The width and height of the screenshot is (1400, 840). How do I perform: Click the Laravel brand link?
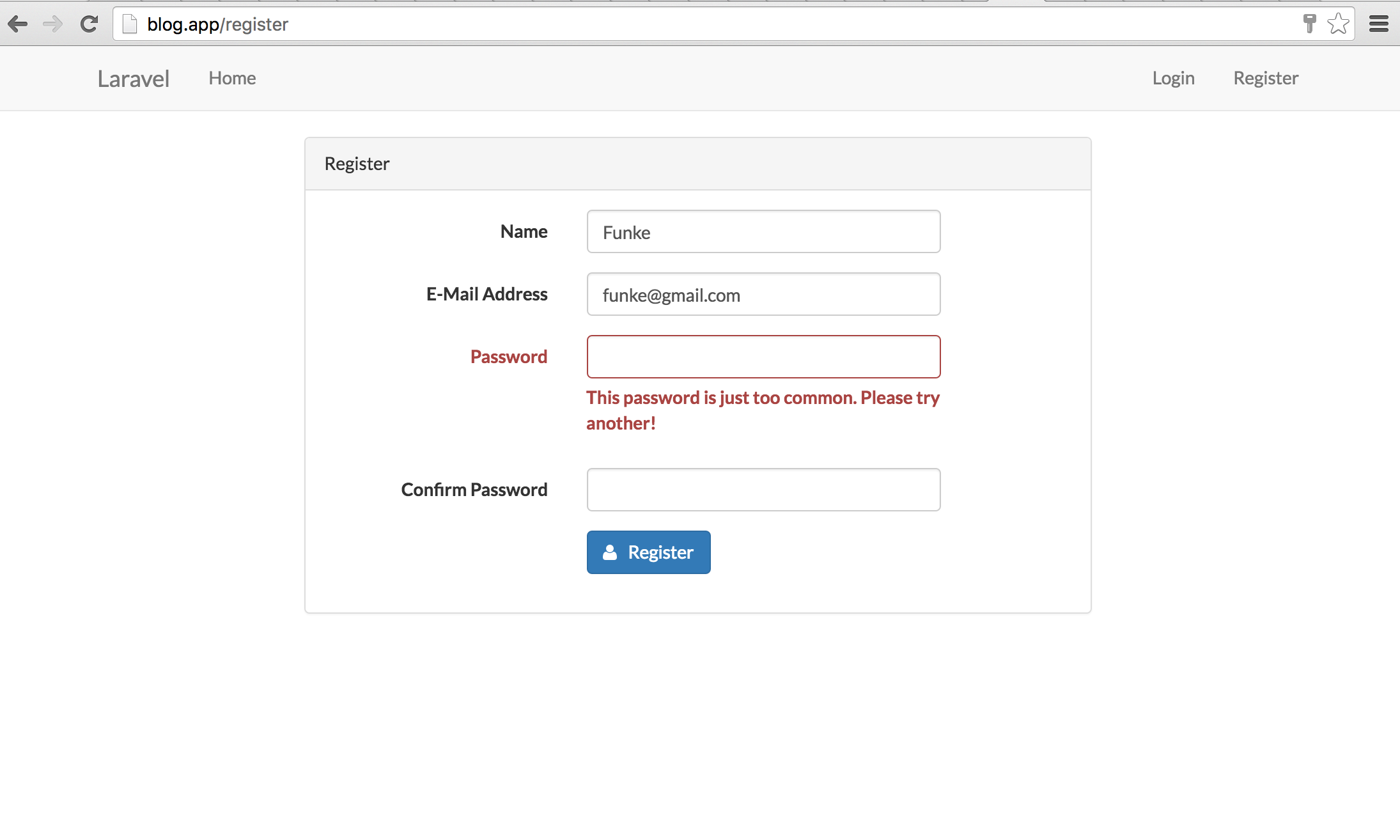click(133, 78)
